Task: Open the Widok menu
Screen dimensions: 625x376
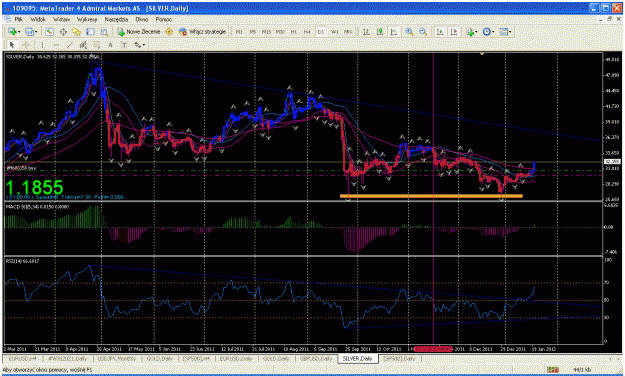Action: click(x=38, y=19)
